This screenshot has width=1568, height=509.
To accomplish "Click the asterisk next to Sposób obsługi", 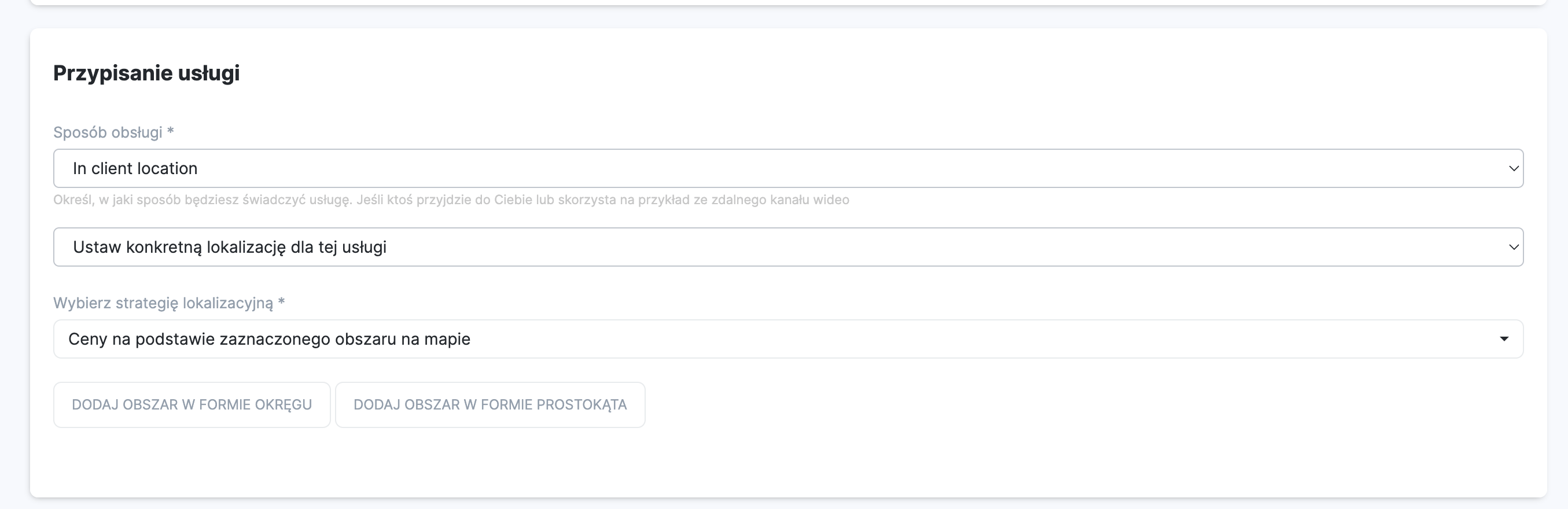I will [171, 131].
